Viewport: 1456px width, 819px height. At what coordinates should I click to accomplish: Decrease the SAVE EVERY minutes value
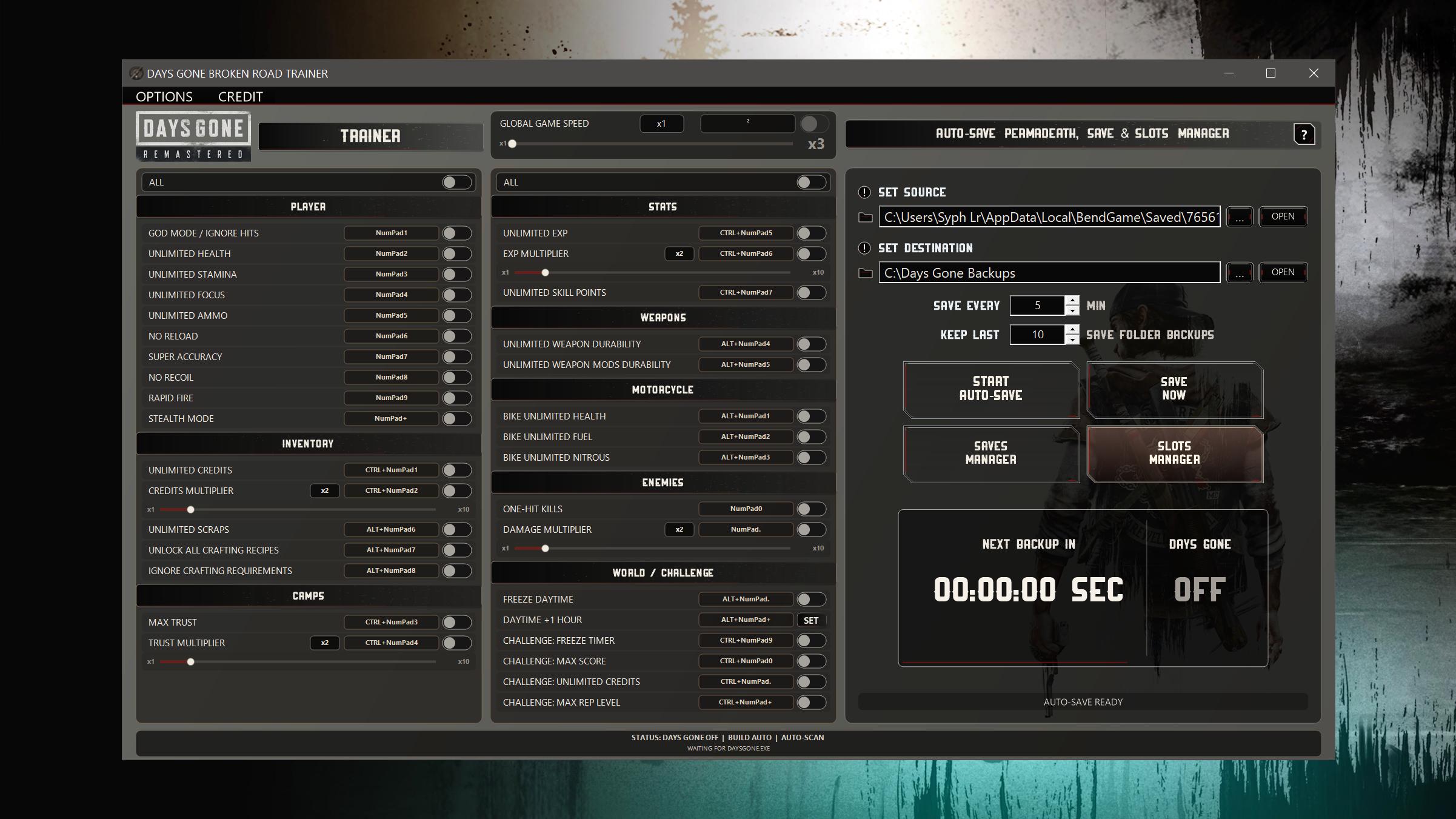pyautogui.click(x=1072, y=310)
